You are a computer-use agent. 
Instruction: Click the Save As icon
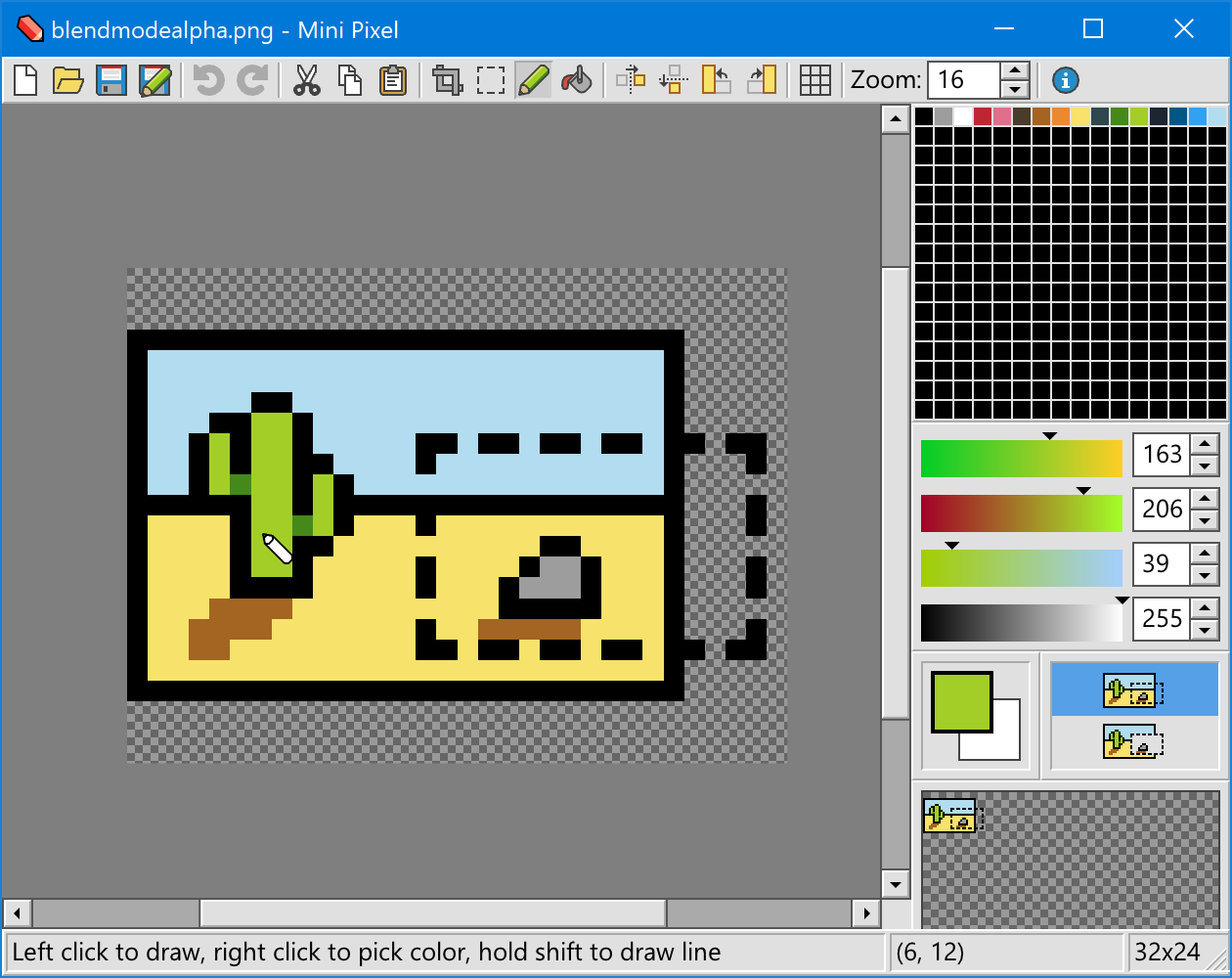[154, 80]
